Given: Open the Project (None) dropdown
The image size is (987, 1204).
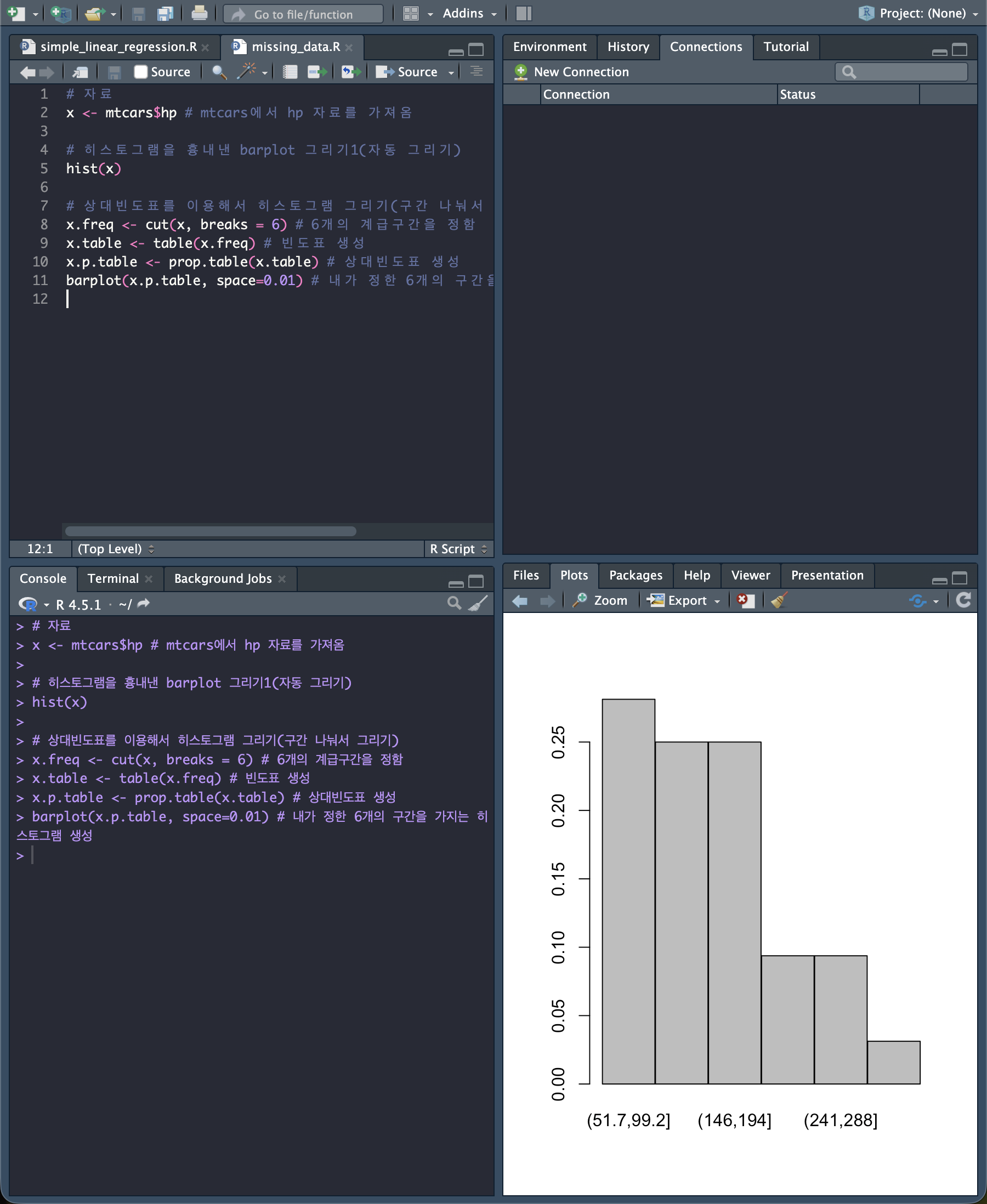Looking at the screenshot, I should tap(921, 13).
